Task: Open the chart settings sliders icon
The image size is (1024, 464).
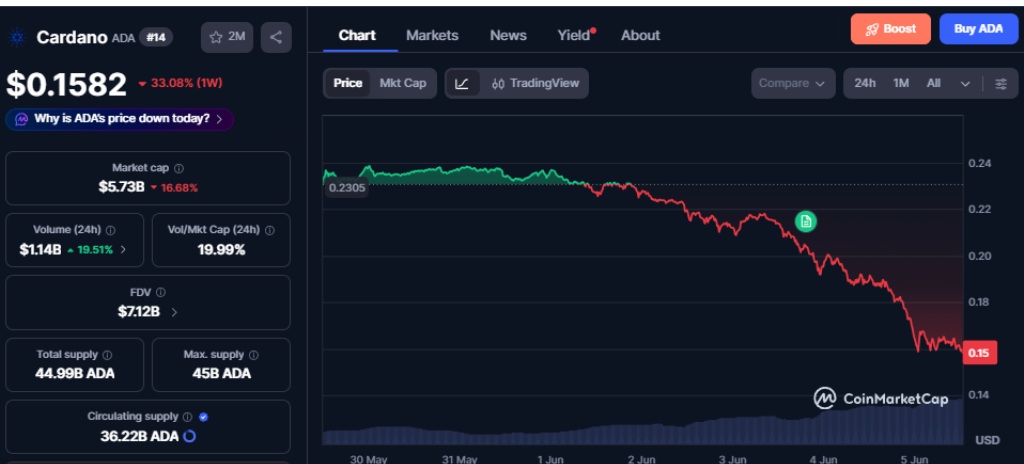Action: (1000, 84)
